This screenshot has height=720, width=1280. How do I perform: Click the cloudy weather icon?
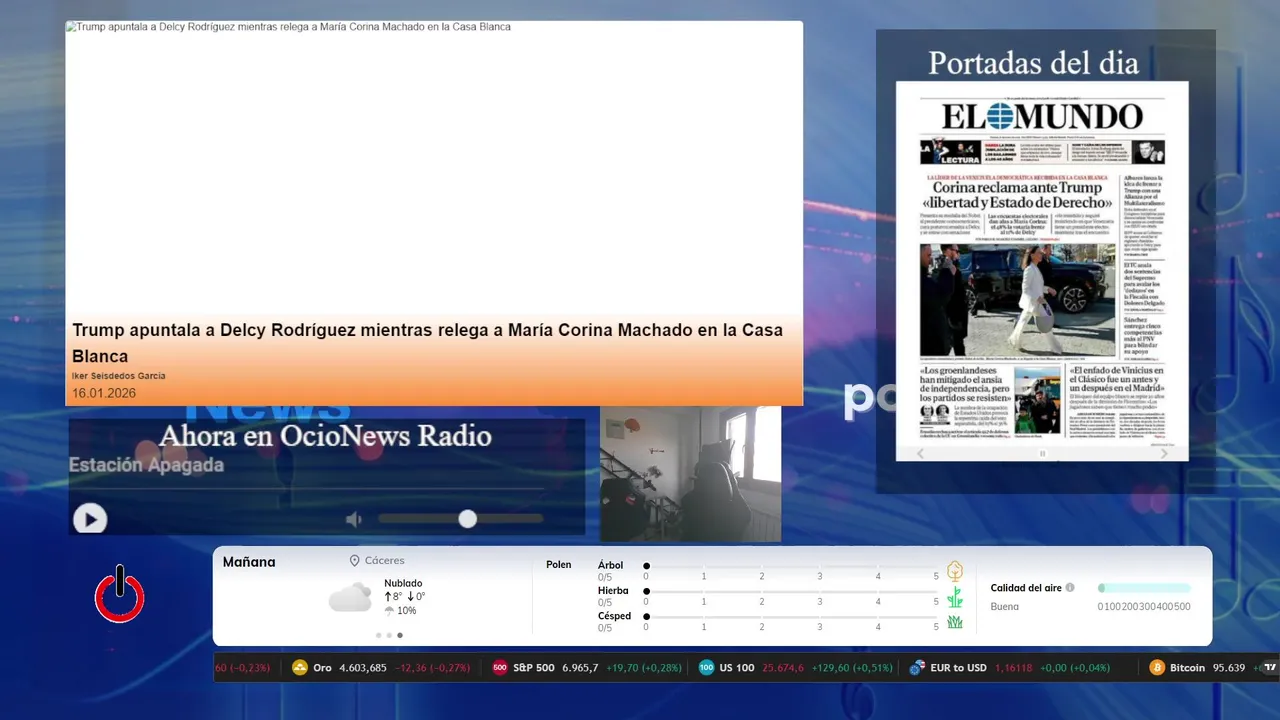pos(350,598)
